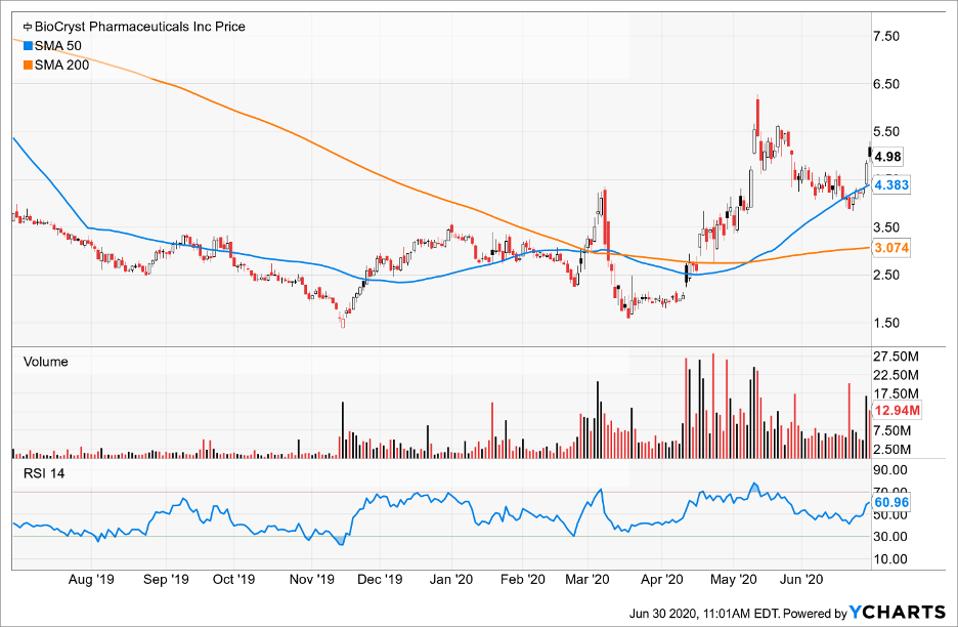Viewport: 958px width, 627px height.
Task: Click the Oct '19 date axis label
Action: (x=233, y=579)
